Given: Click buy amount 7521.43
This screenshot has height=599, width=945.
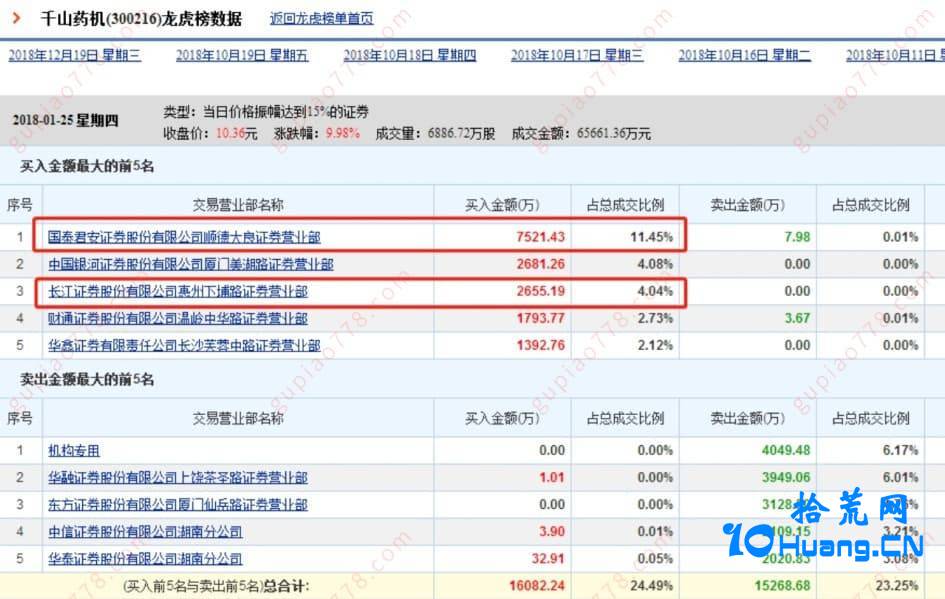Looking at the screenshot, I should (x=540, y=237).
